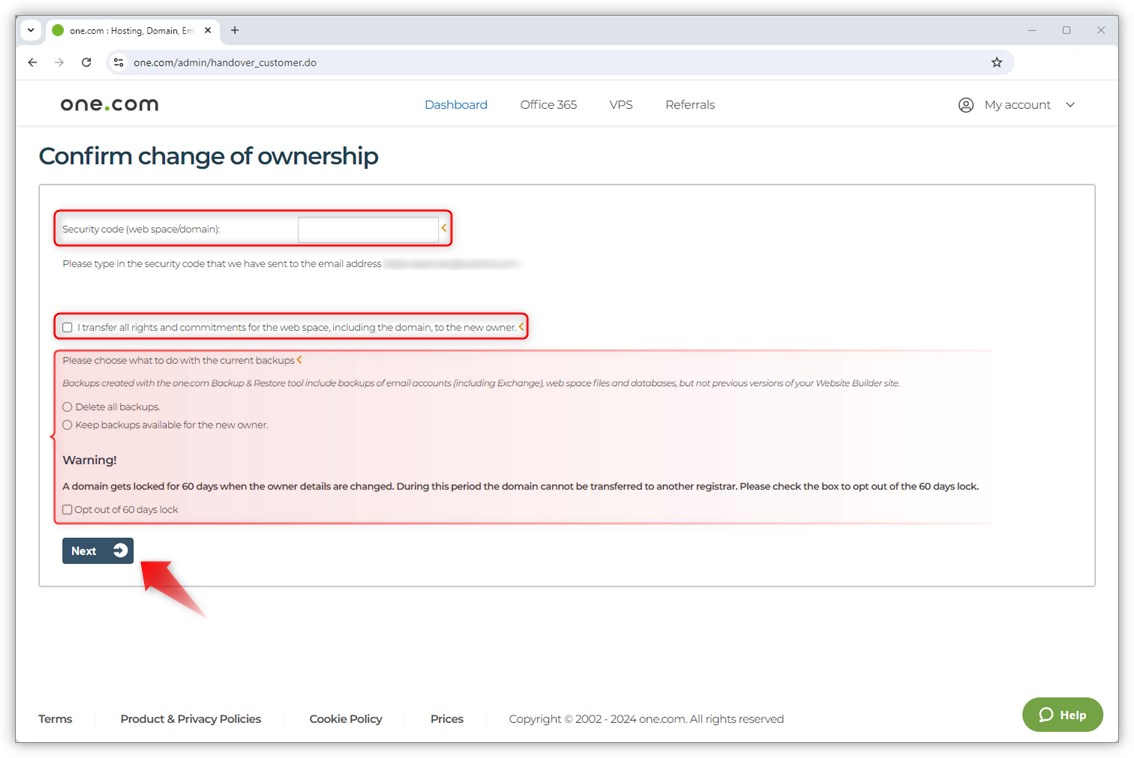Expand the My account dropdown chevron
This screenshot has width=1134, height=758.
[x=1070, y=105]
